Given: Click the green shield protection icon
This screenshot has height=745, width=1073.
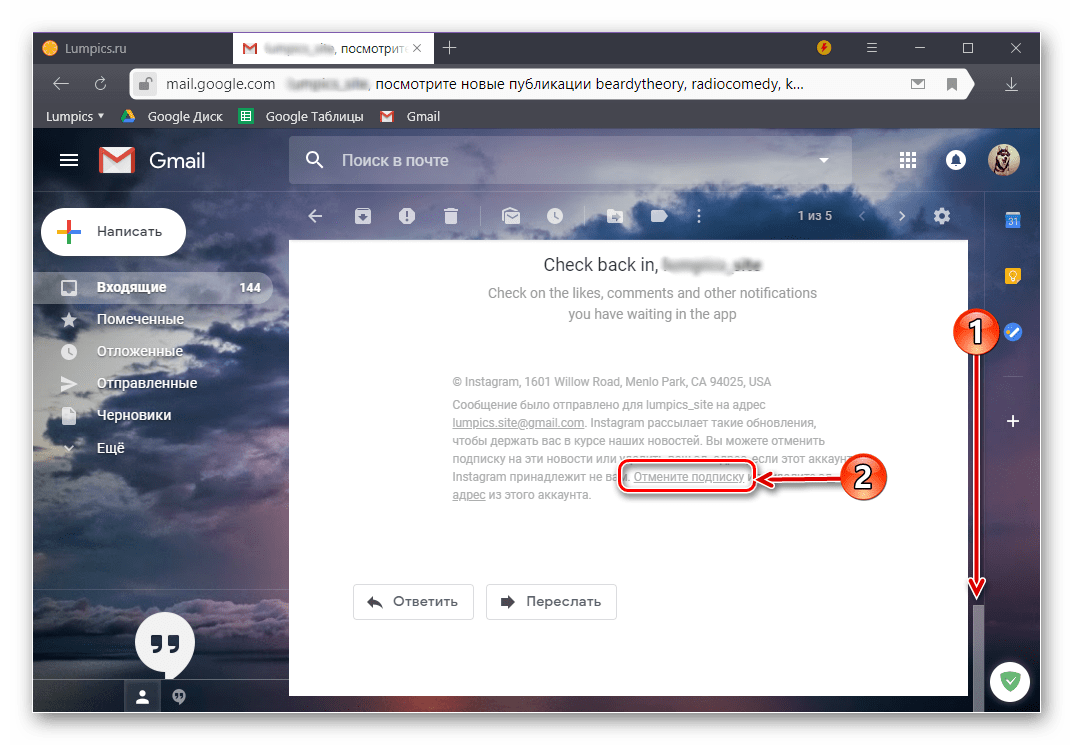Looking at the screenshot, I should (1010, 681).
